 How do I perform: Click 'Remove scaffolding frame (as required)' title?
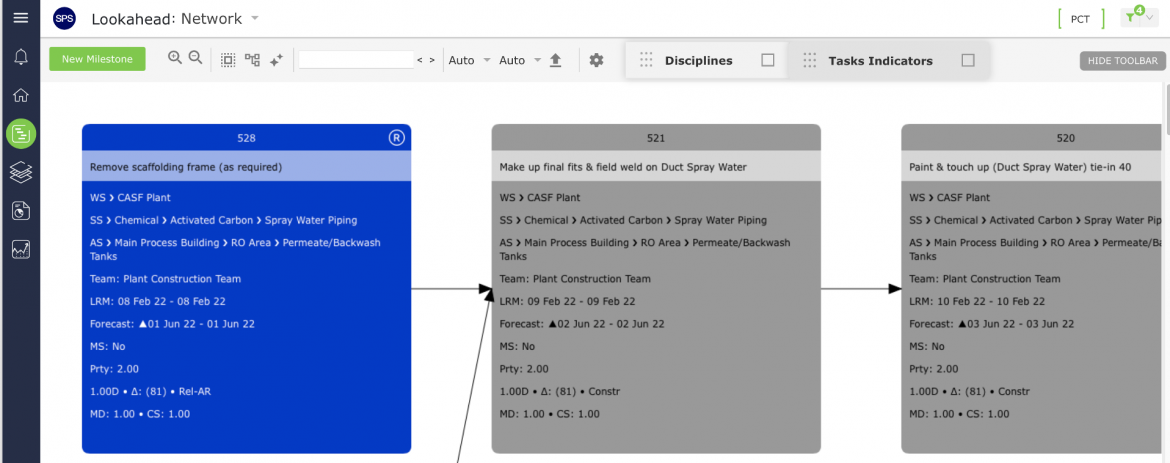(186, 167)
